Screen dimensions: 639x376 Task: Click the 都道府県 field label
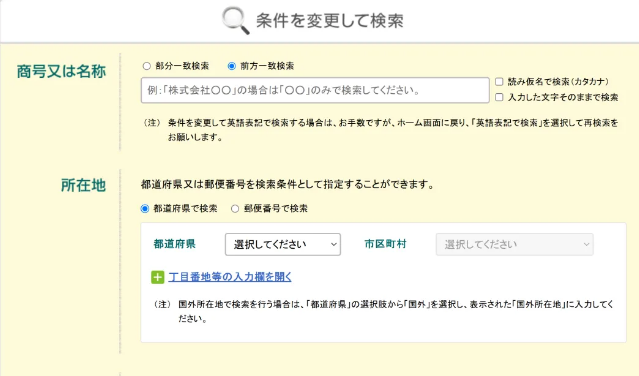coord(174,244)
